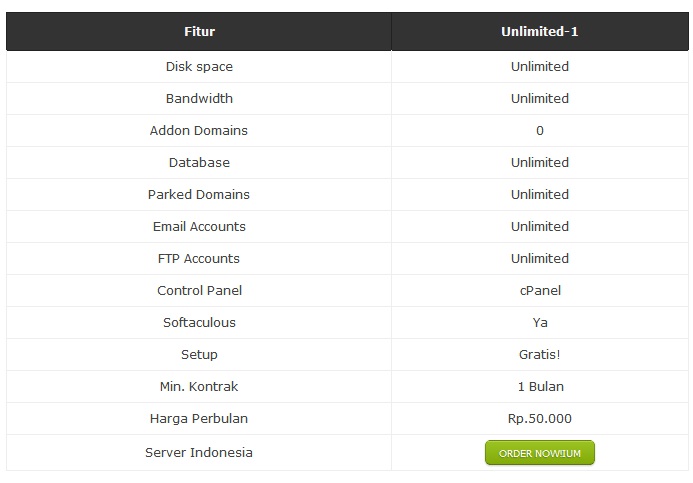693x483 pixels.
Task: Select the Parked Domains label
Action: (x=199, y=195)
